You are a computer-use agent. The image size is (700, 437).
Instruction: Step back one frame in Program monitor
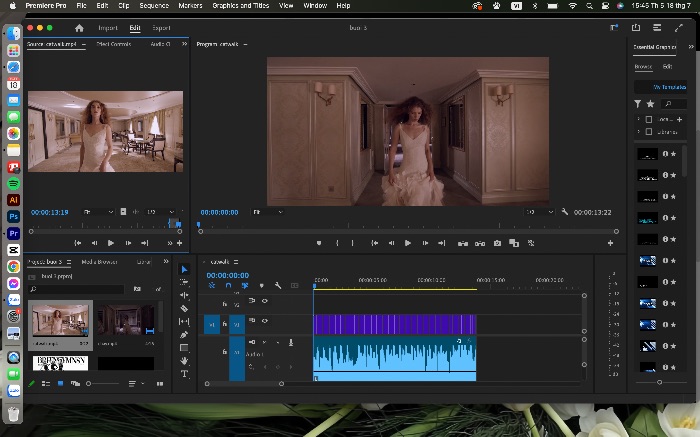[392, 243]
